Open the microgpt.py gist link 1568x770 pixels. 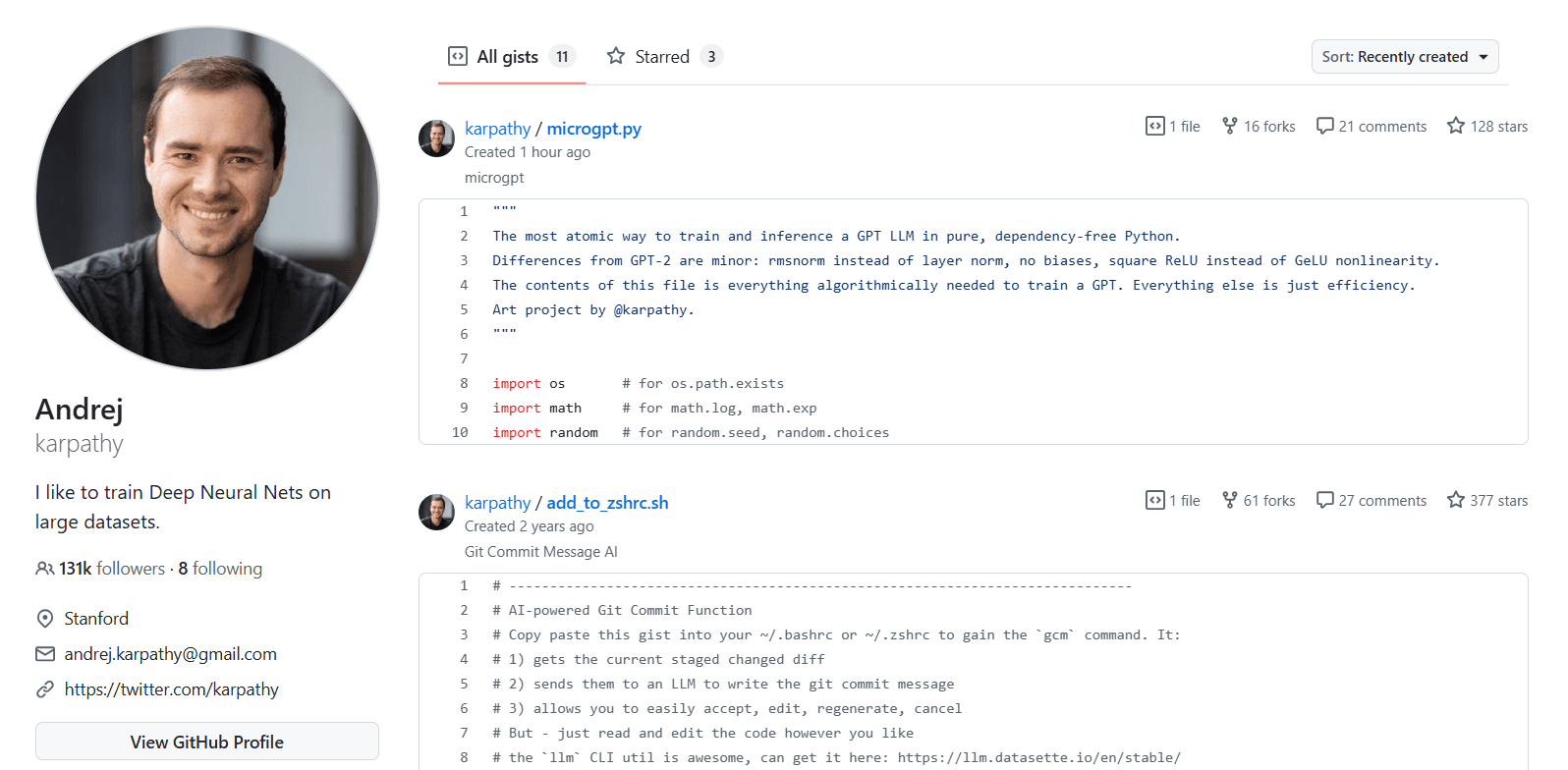pyautogui.click(x=593, y=129)
